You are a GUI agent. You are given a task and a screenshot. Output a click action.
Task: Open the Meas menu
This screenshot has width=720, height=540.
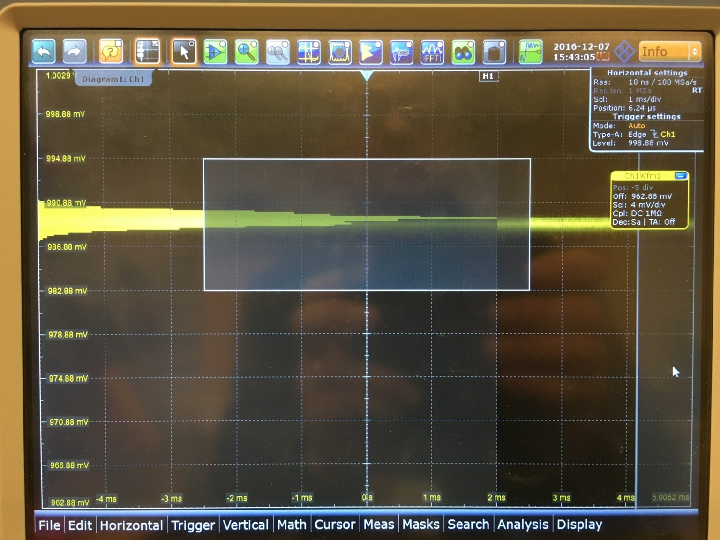378,524
